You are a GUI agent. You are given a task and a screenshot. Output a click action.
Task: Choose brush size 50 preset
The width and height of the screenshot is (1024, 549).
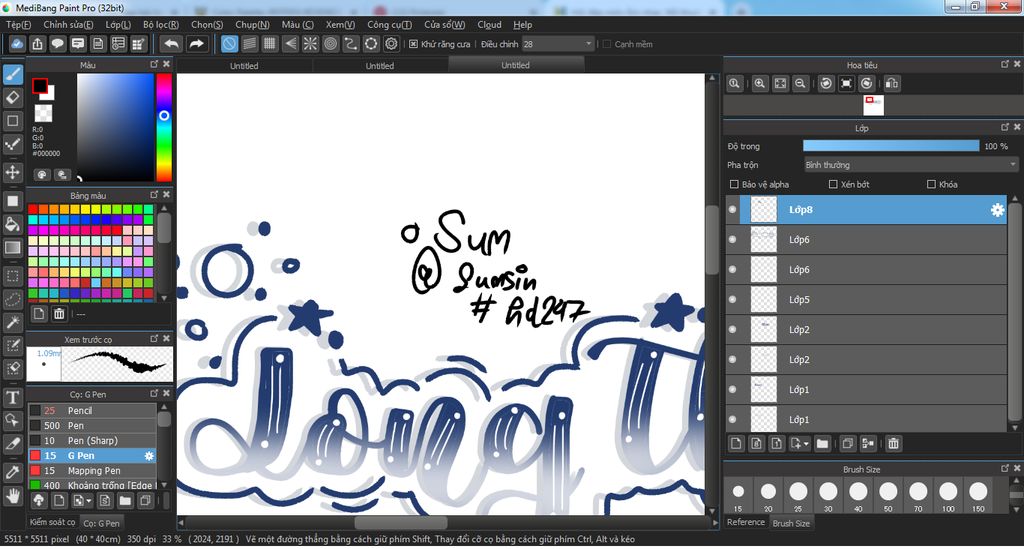888,495
